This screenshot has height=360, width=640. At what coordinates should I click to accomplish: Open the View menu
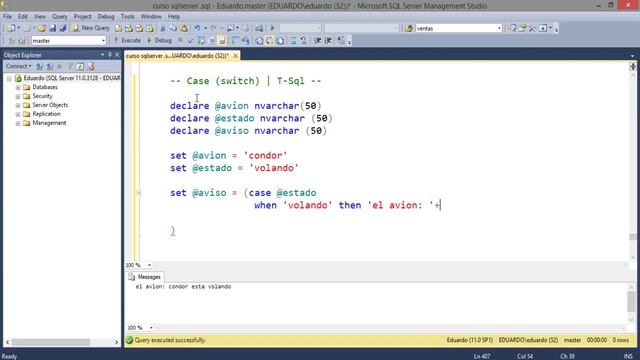[40, 16]
